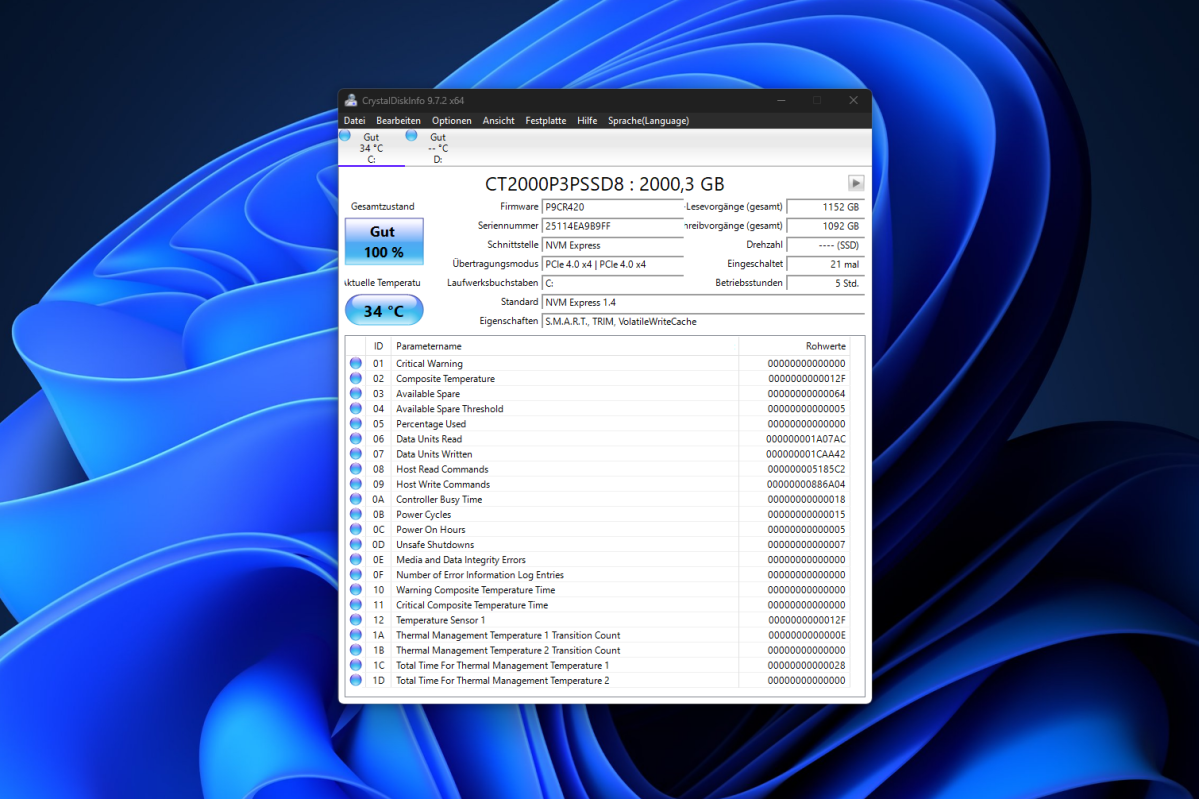The image size is (1199, 799).
Task: Click the status dot beside Unsafe Shutdowns
Action: click(356, 544)
